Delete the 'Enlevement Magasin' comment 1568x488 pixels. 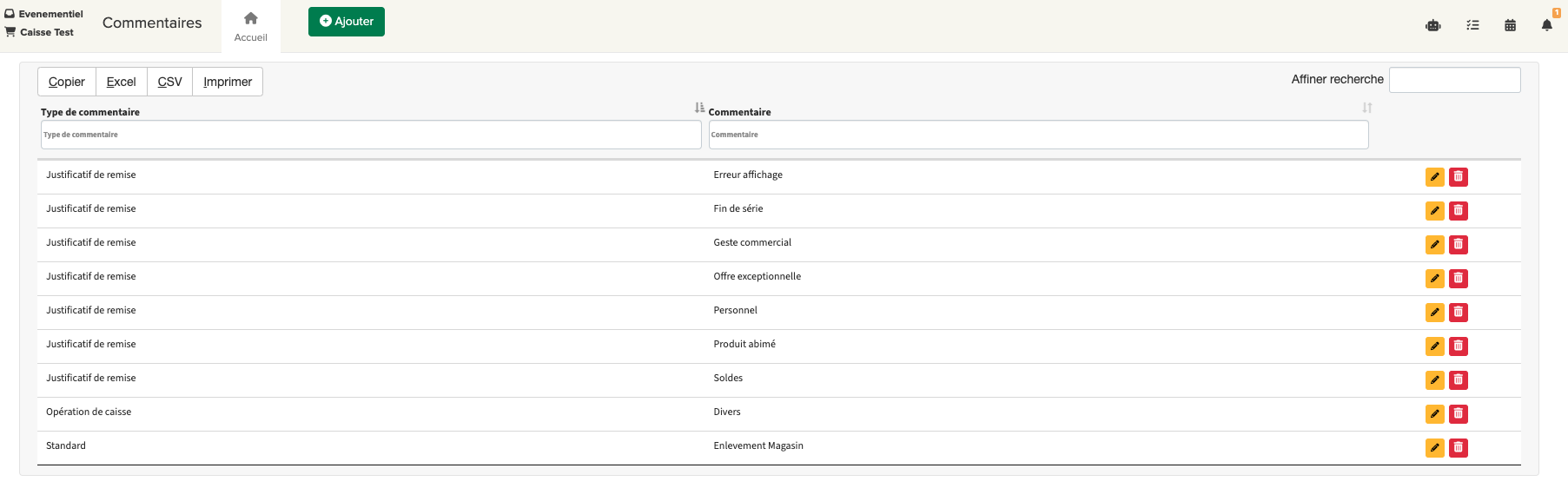[x=1458, y=448]
